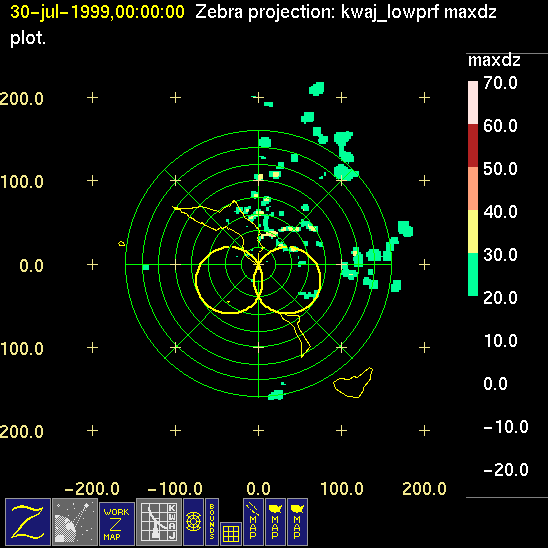Toggle the grid overlay icon

[231, 534]
